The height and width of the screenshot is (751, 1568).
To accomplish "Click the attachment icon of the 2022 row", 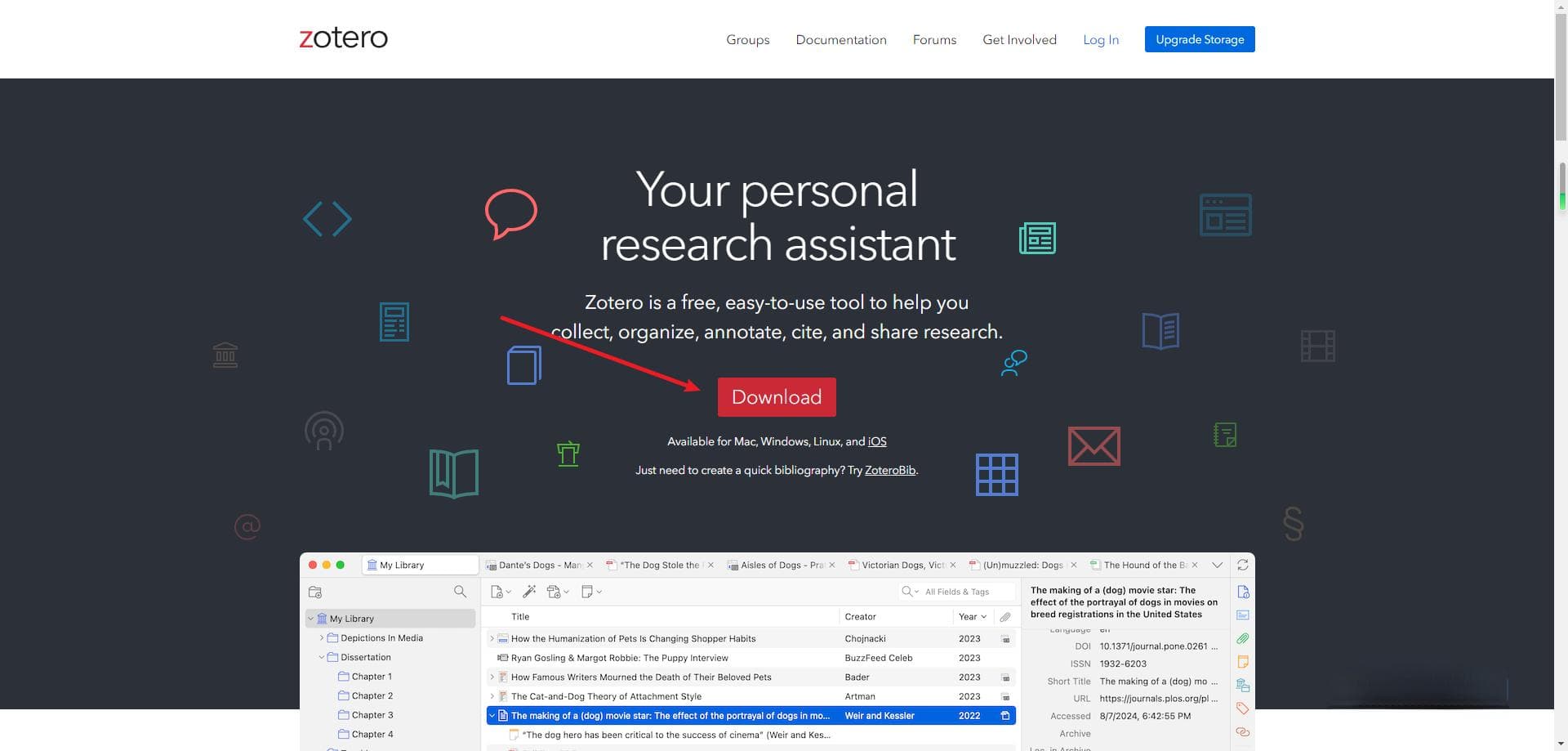I will tap(1005, 716).
